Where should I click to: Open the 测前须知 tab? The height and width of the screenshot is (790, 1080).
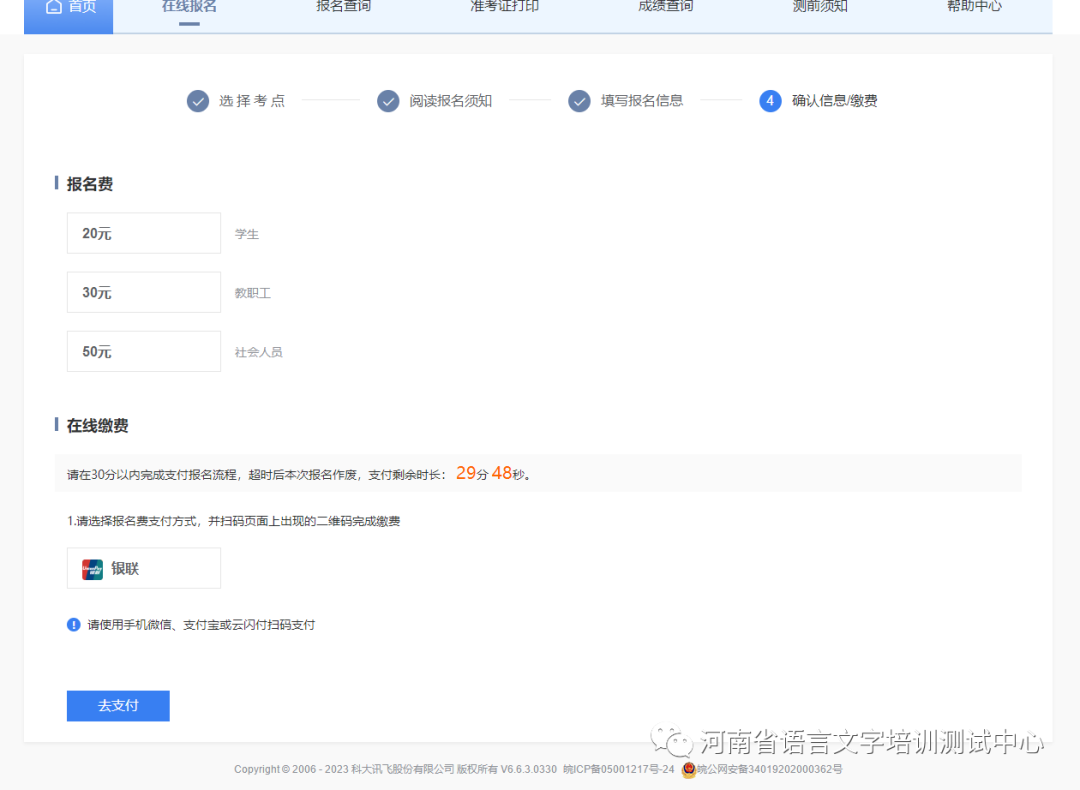point(820,7)
